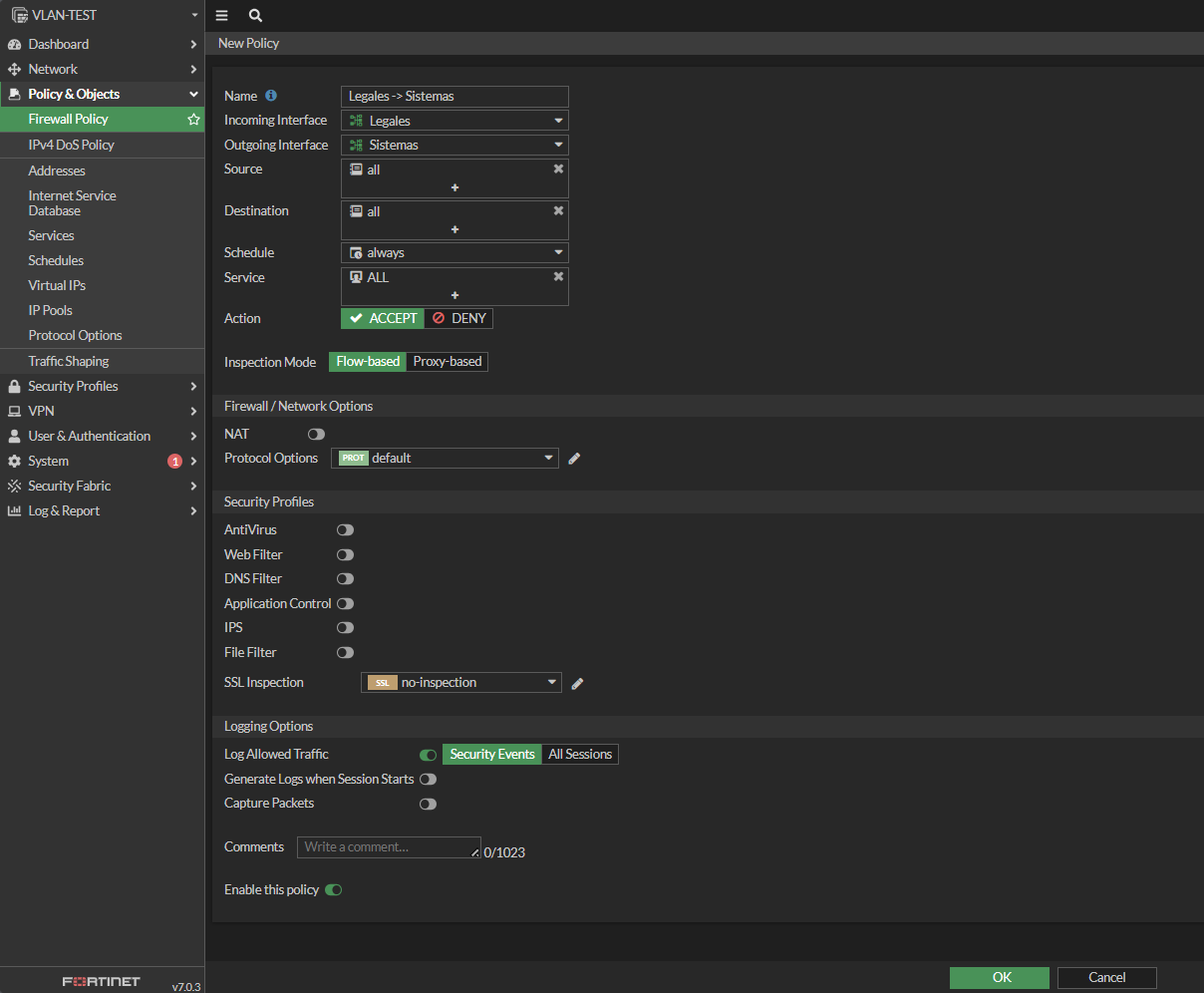
Task: Click the info icon beside Name
Action: (x=271, y=96)
